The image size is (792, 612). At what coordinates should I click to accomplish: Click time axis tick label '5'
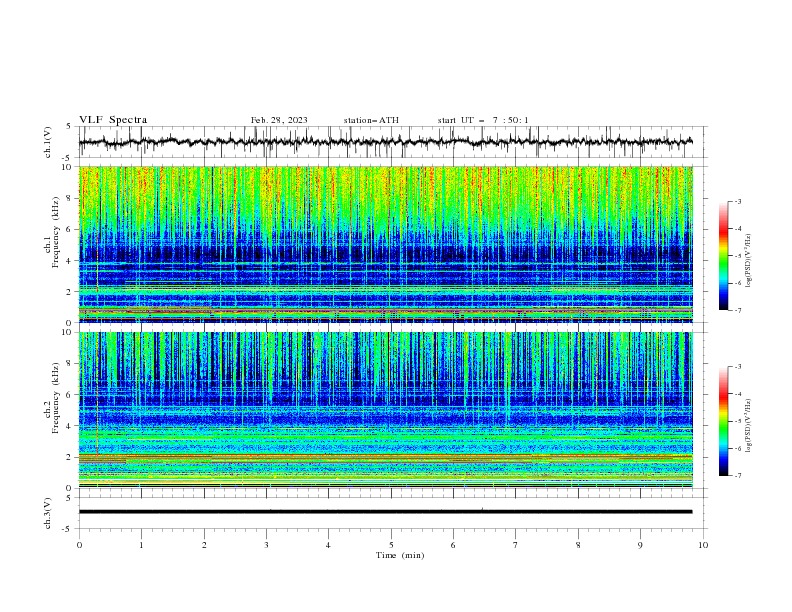(x=391, y=545)
